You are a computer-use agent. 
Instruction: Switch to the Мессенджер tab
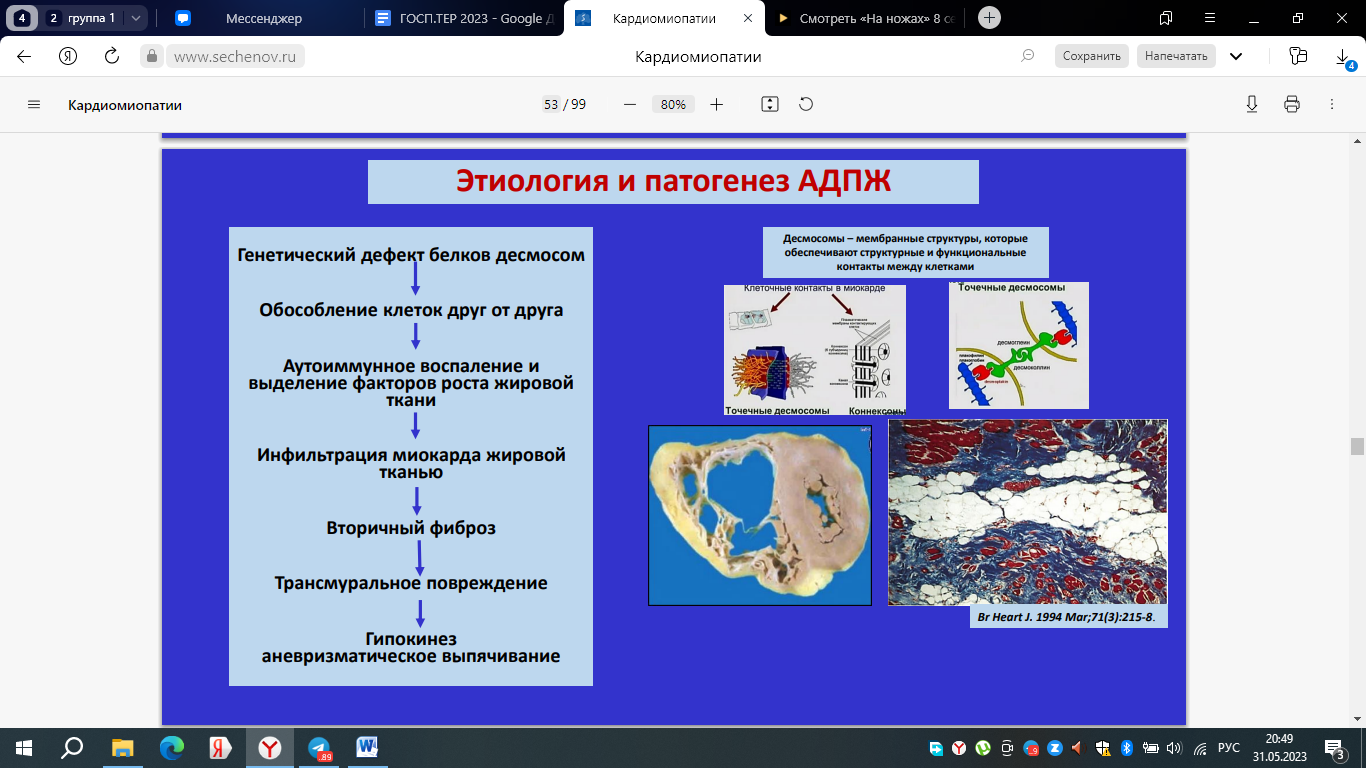tap(264, 18)
